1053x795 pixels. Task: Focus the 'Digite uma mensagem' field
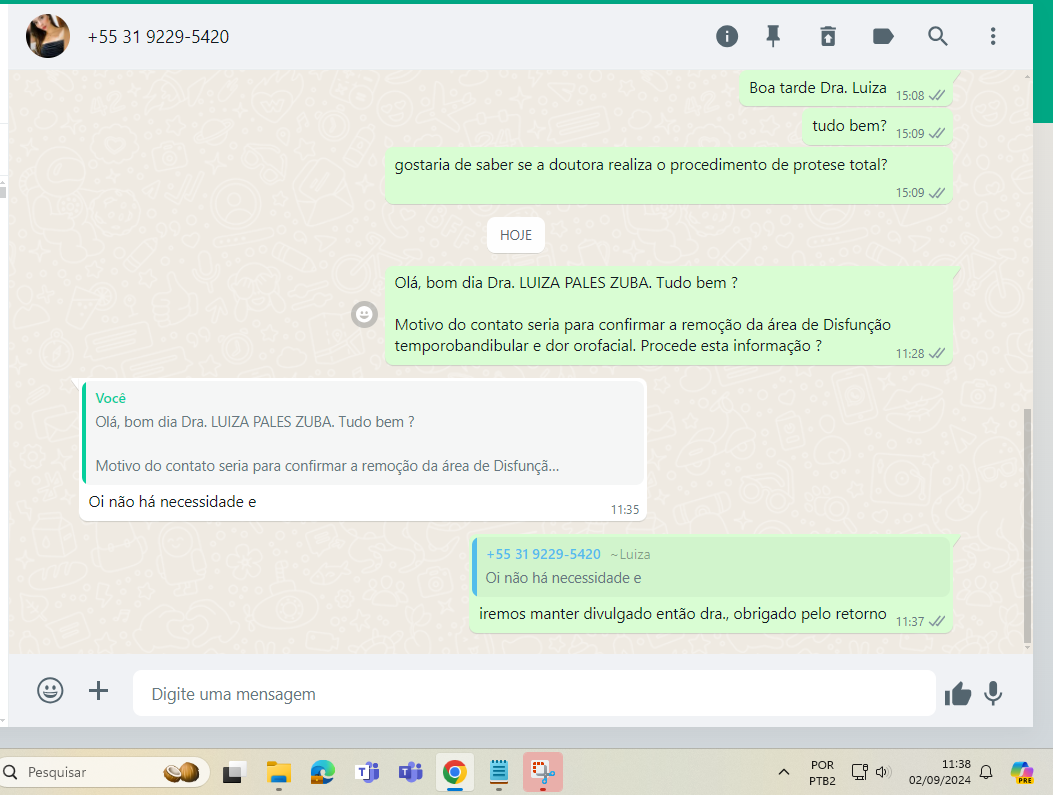(x=534, y=693)
